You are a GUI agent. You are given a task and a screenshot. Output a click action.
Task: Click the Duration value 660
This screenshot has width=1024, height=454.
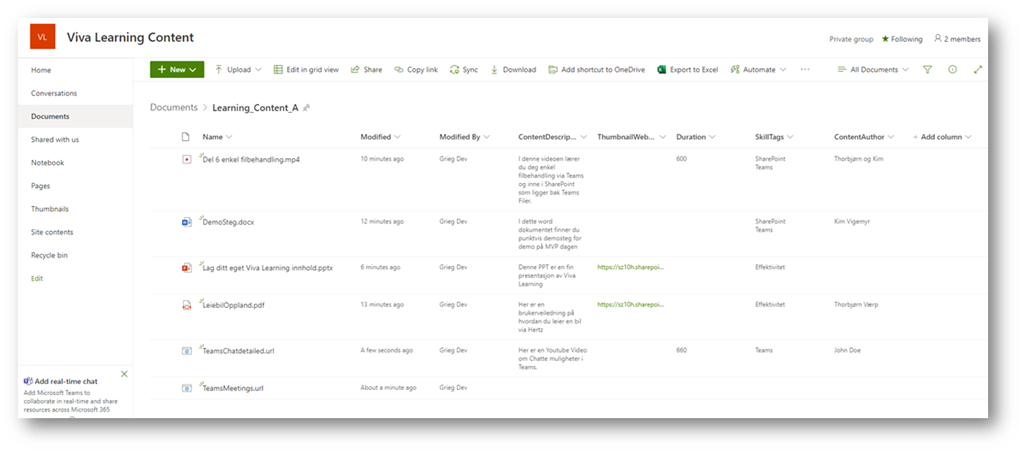[681, 350]
